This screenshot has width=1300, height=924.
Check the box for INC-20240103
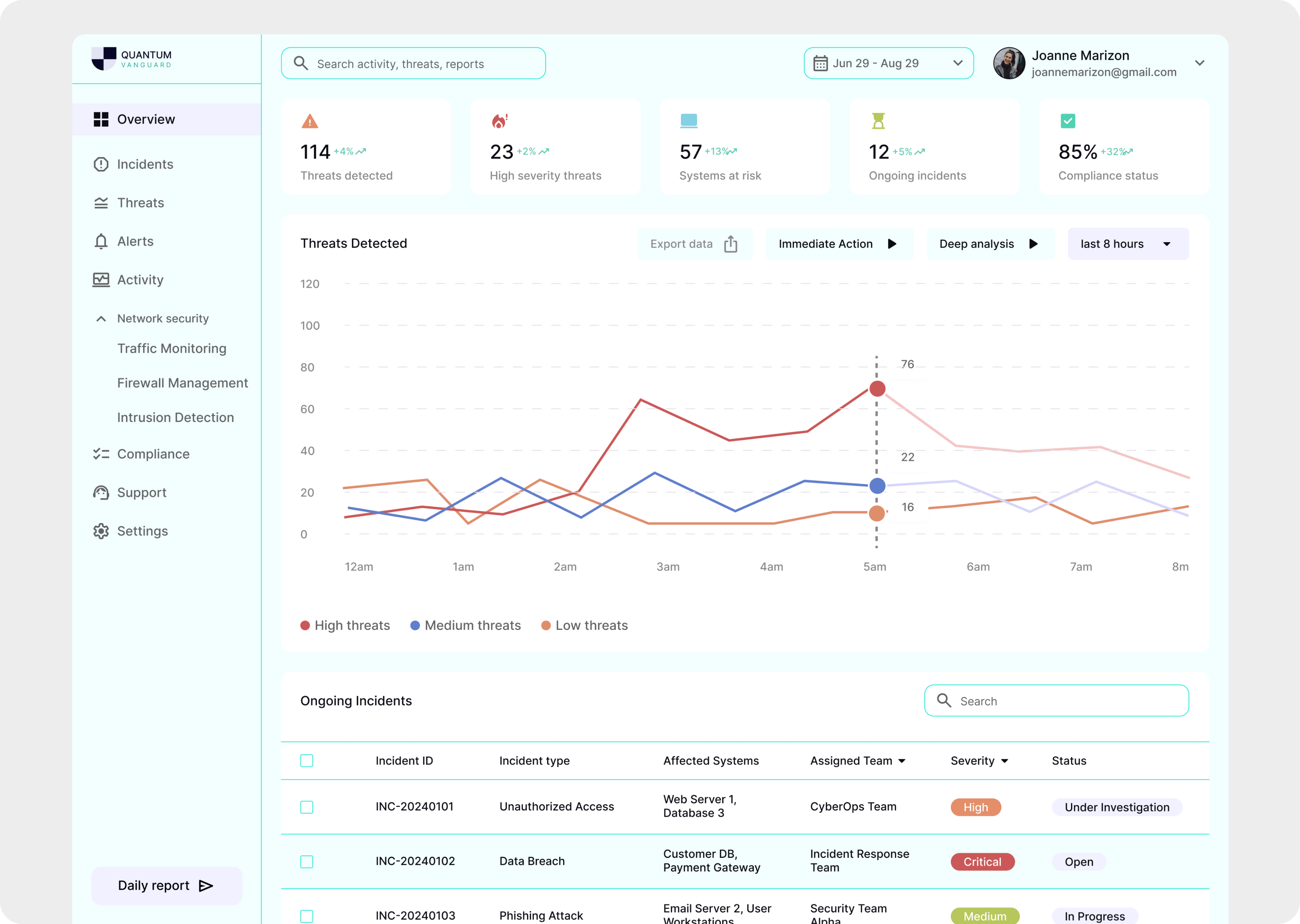pos(306,916)
